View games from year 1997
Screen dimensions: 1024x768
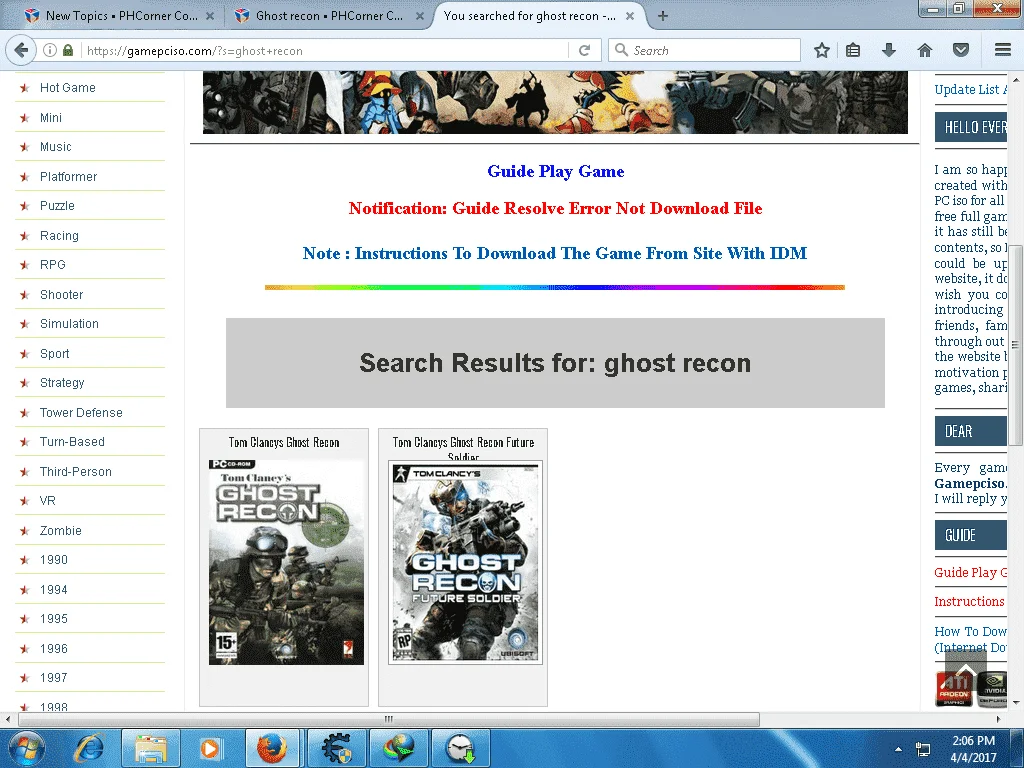[54, 678]
